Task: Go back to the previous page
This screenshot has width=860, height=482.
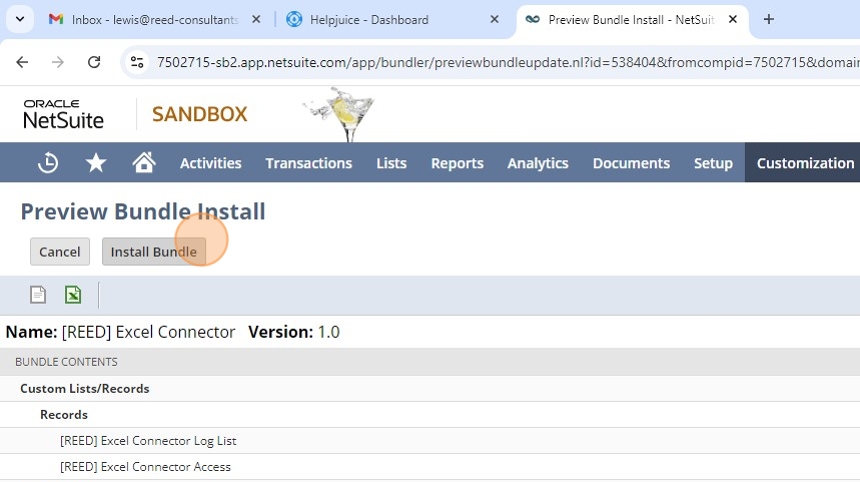Action: pos(22,62)
